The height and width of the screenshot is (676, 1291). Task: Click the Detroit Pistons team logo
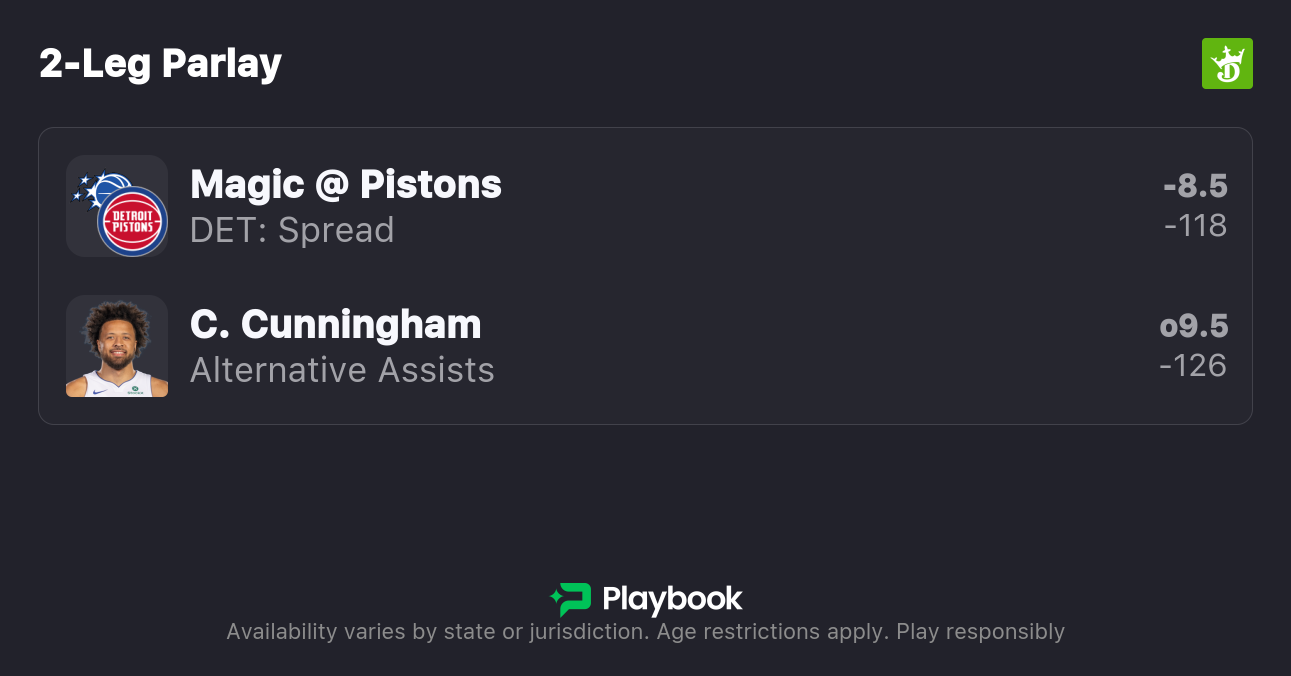click(132, 222)
